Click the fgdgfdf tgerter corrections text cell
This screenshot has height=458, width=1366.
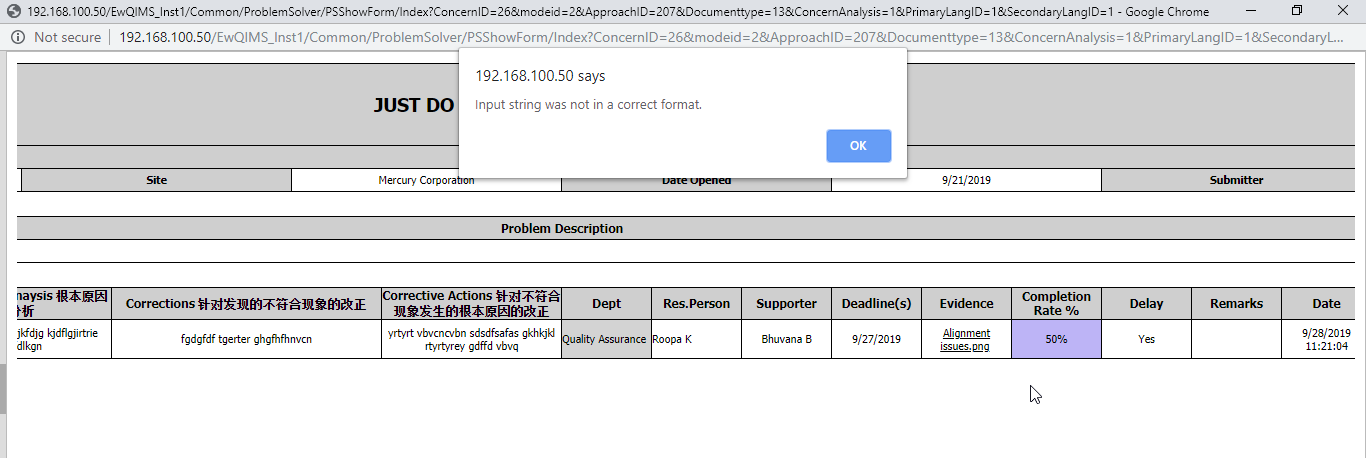click(x=246, y=339)
